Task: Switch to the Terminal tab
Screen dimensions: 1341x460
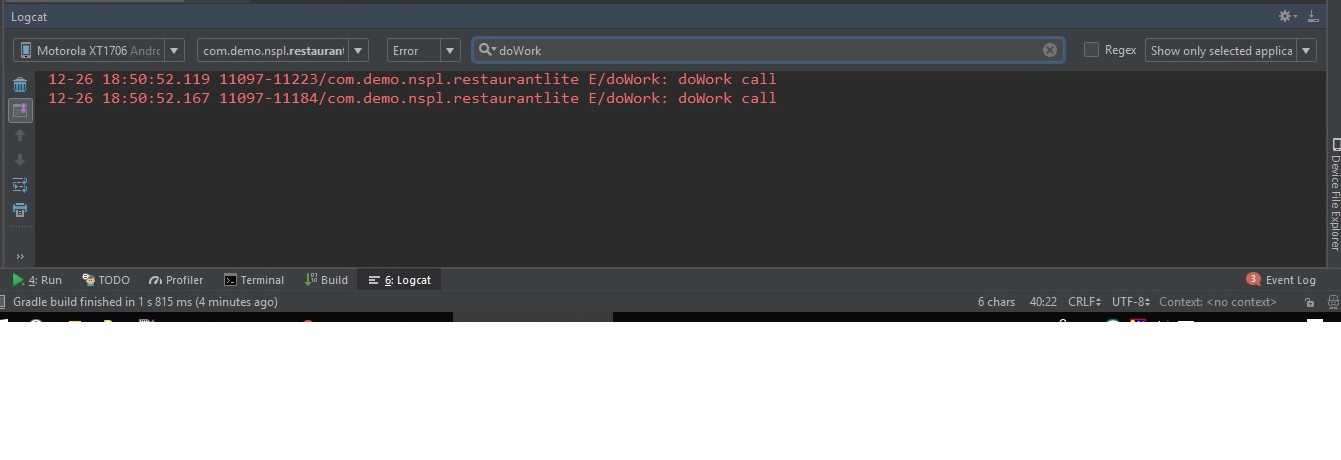Action: click(x=254, y=280)
